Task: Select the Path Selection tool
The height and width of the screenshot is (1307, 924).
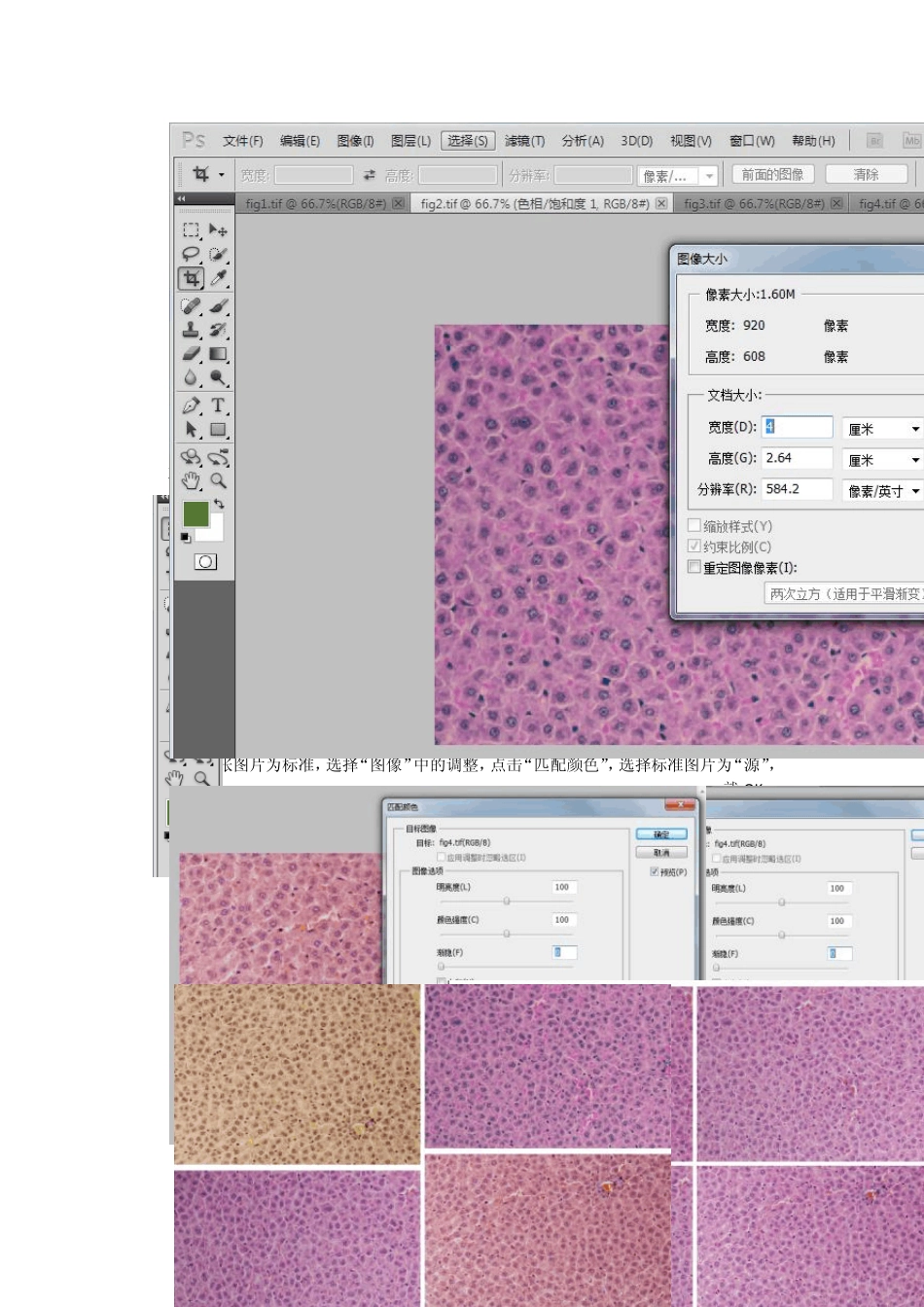Action: (x=191, y=429)
